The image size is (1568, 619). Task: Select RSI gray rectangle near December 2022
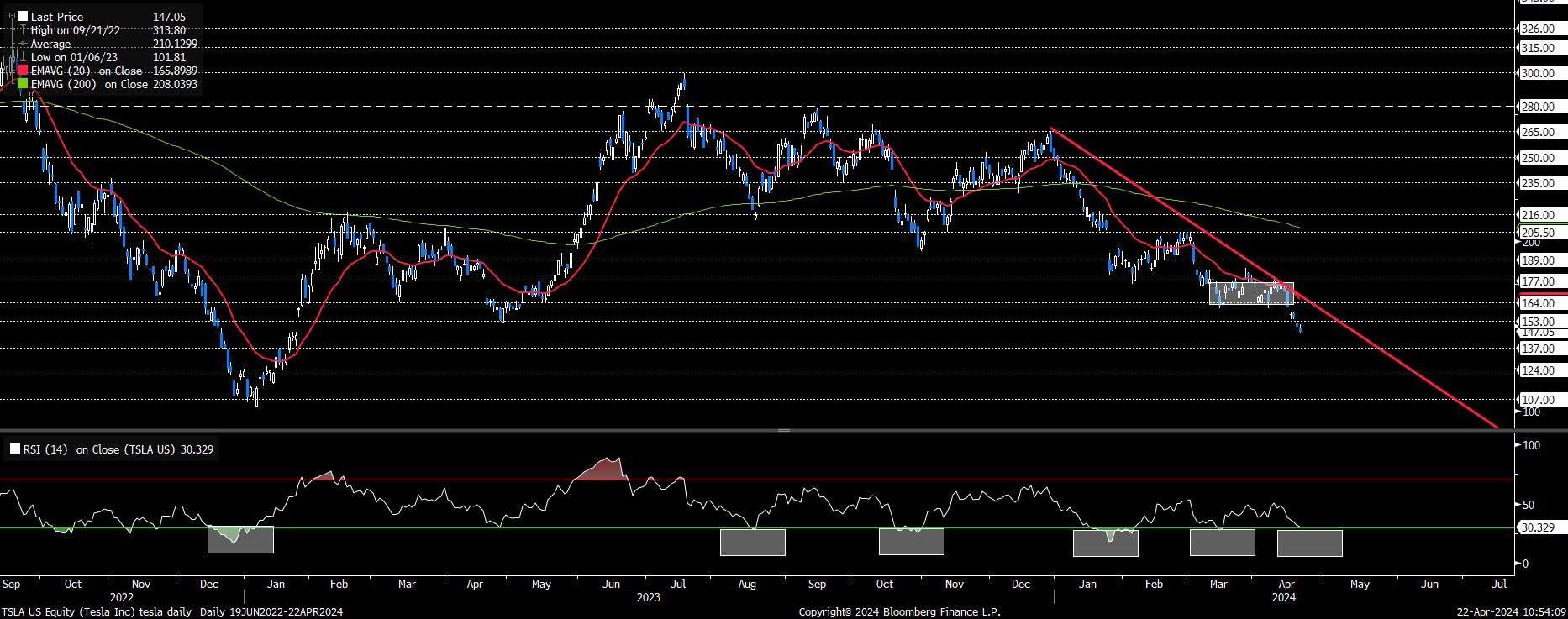(240, 539)
